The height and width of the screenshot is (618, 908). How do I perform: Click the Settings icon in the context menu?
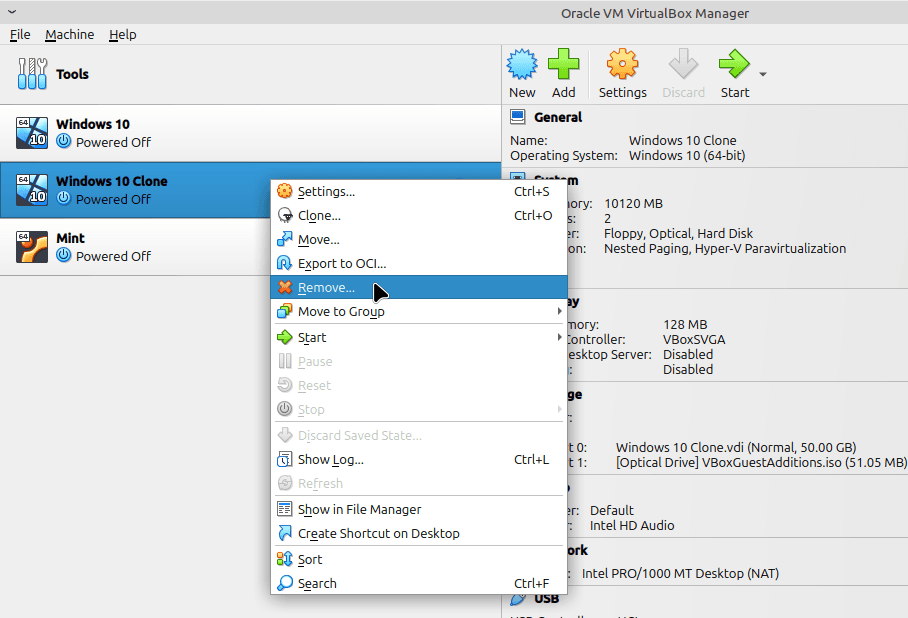pyautogui.click(x=284, y=191)
